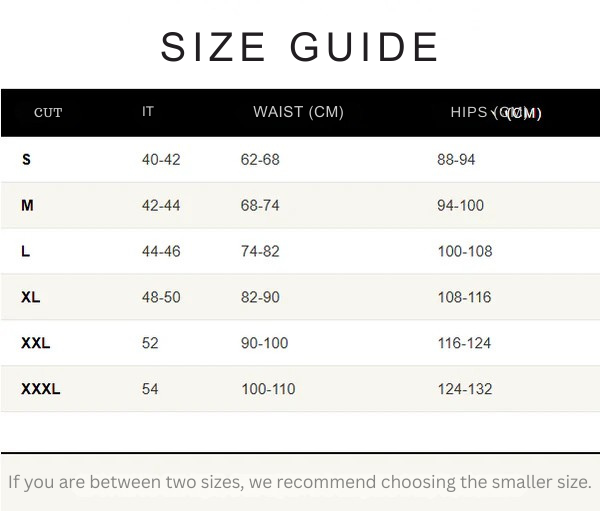Select the XL size row label
The width and height of the screenshot is (600, 511).
coord(31,297)
